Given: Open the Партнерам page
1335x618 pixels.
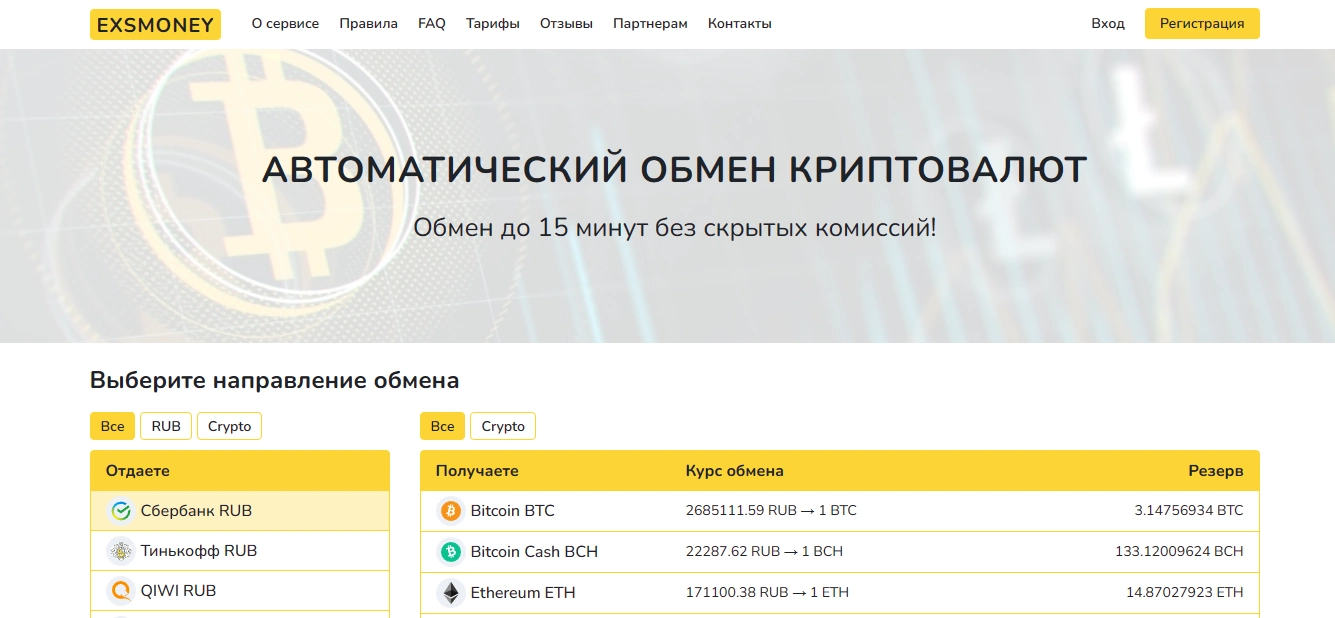Looking at the screenshot, I should click(650, 24).
